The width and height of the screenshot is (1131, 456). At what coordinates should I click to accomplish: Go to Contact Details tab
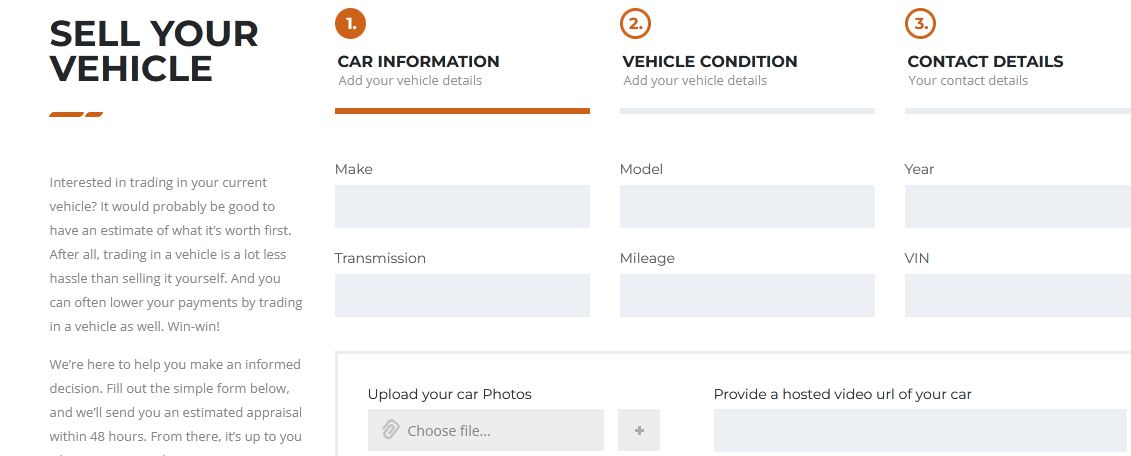click(x=985, y=61)
